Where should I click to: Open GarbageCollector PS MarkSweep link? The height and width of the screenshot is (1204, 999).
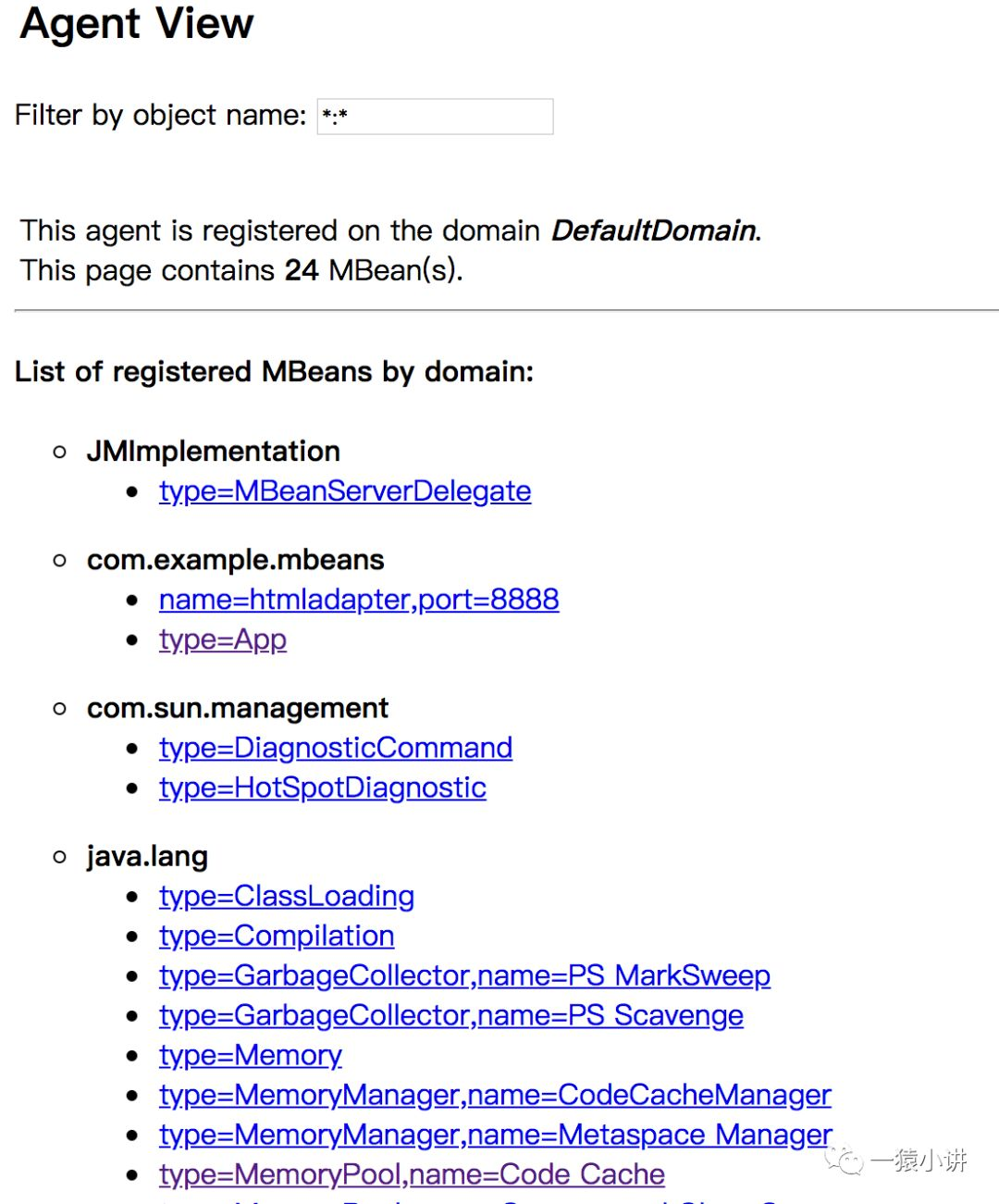click(464, 975)
